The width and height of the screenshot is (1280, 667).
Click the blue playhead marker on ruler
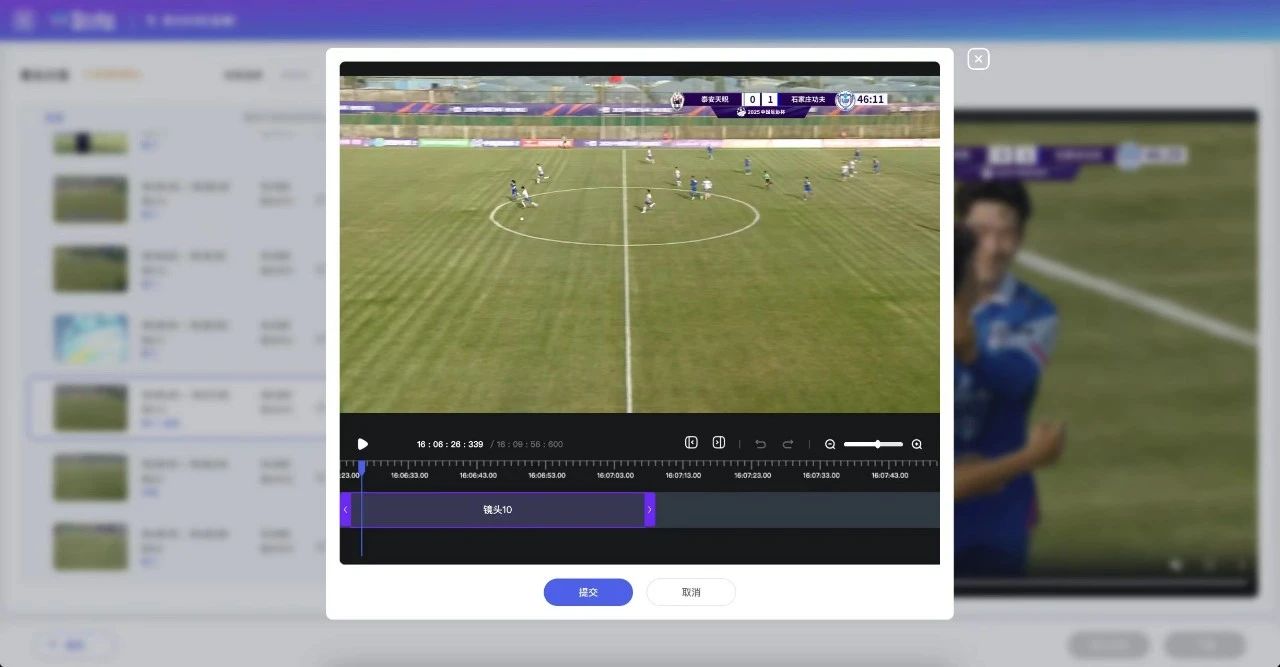[362, 466]
